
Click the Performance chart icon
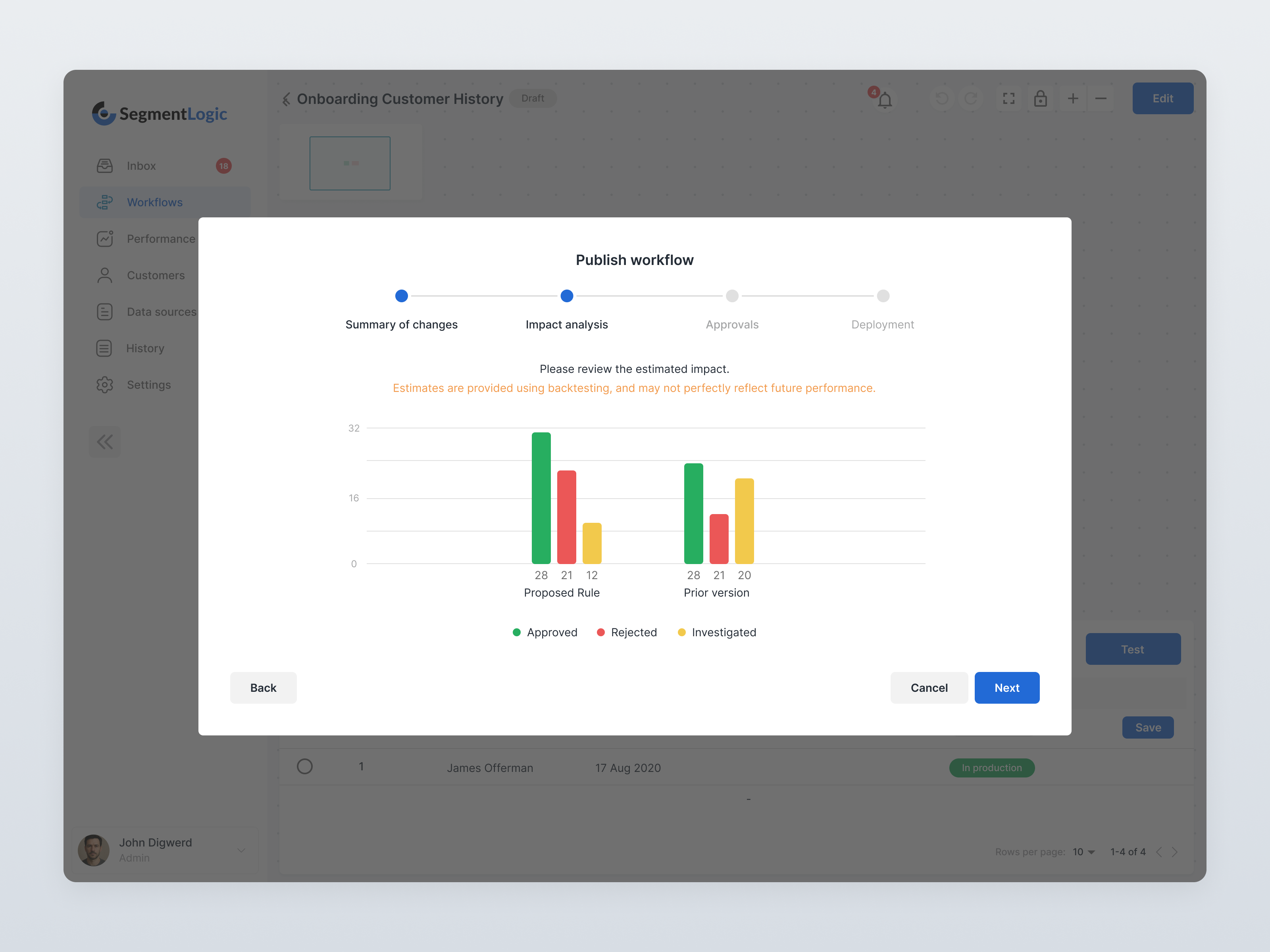click(x=104, y=239)
